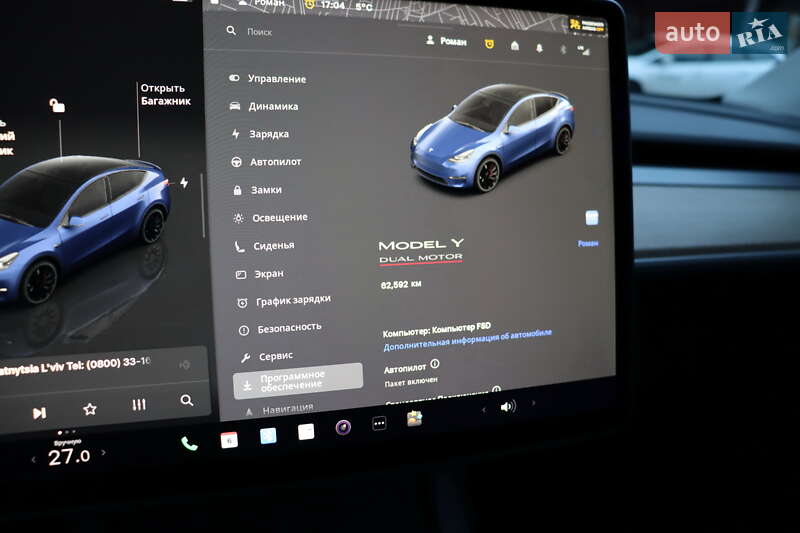Tap the info icon next to Автопилот

coord(435,364)
